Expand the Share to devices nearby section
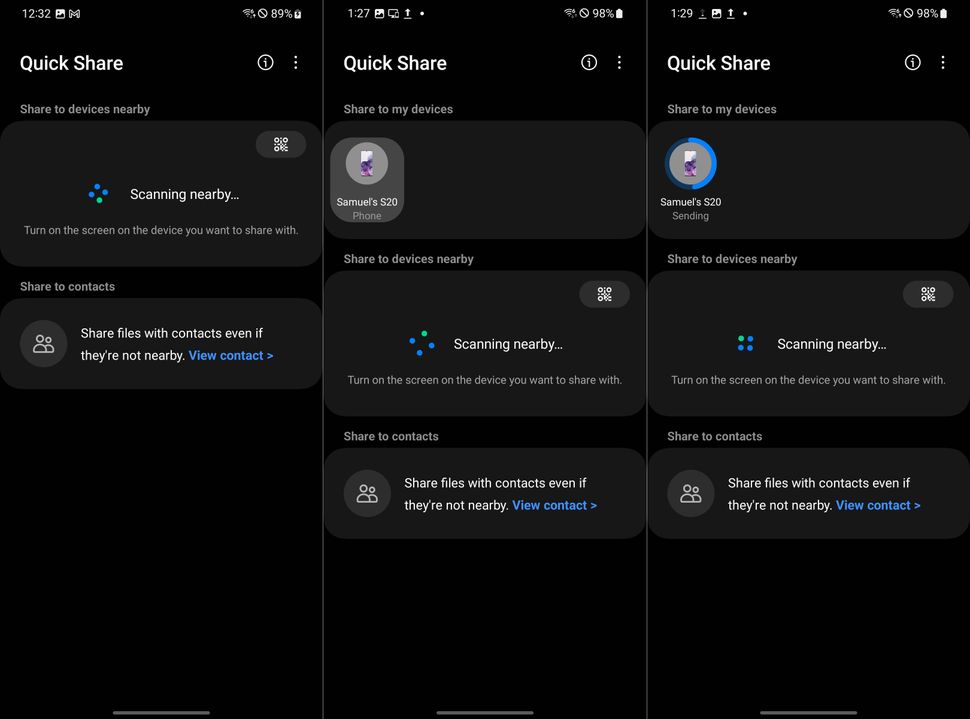 pos(84,108)
